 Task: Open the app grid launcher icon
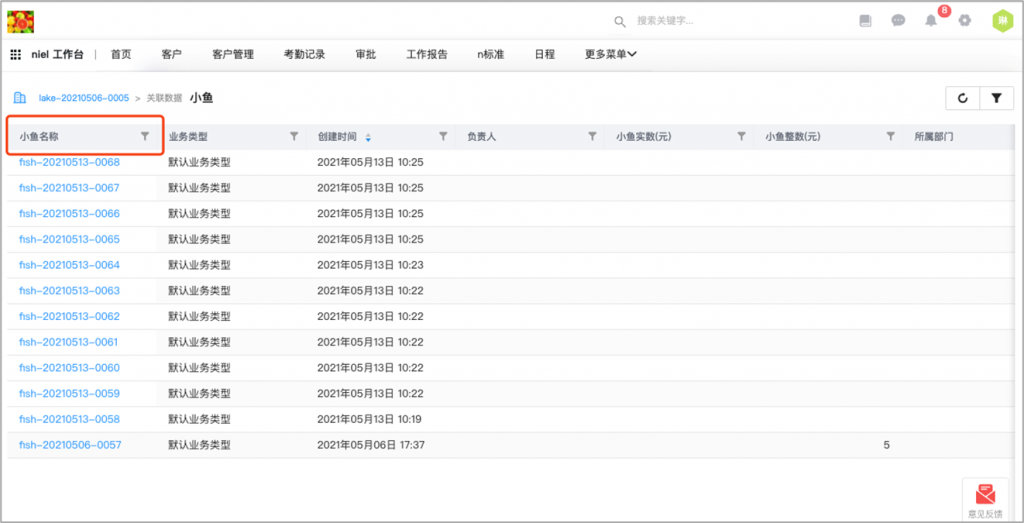coord(16,55)
